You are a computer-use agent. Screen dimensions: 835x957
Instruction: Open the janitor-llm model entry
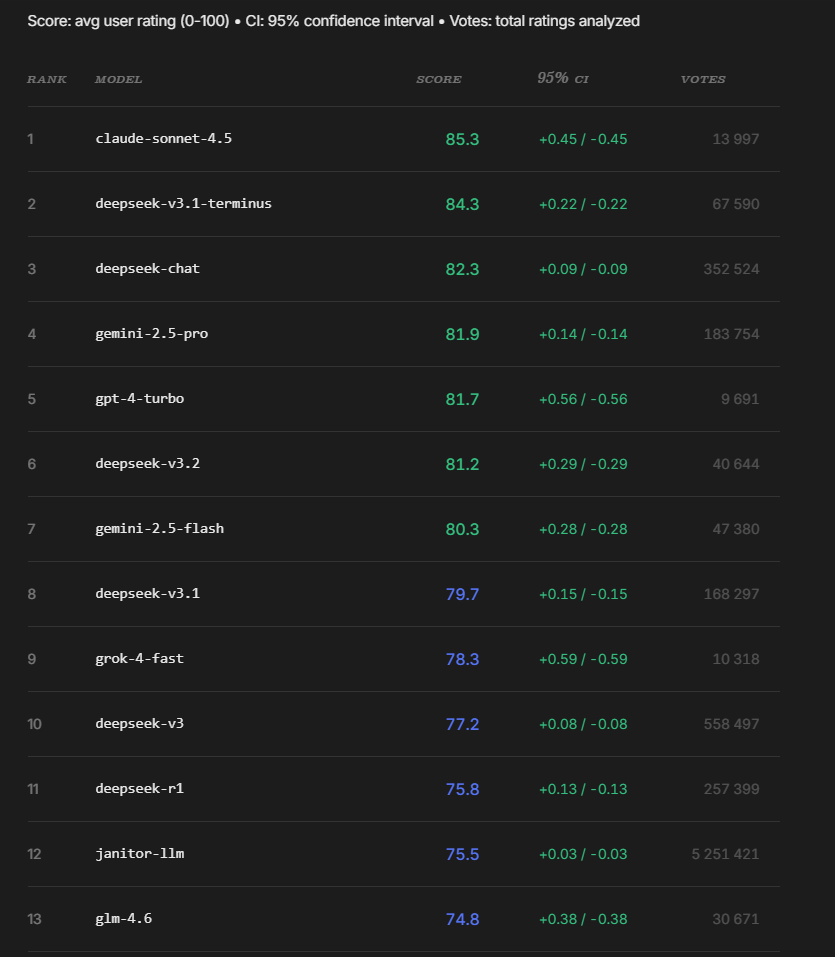click(x=140, y=854)
